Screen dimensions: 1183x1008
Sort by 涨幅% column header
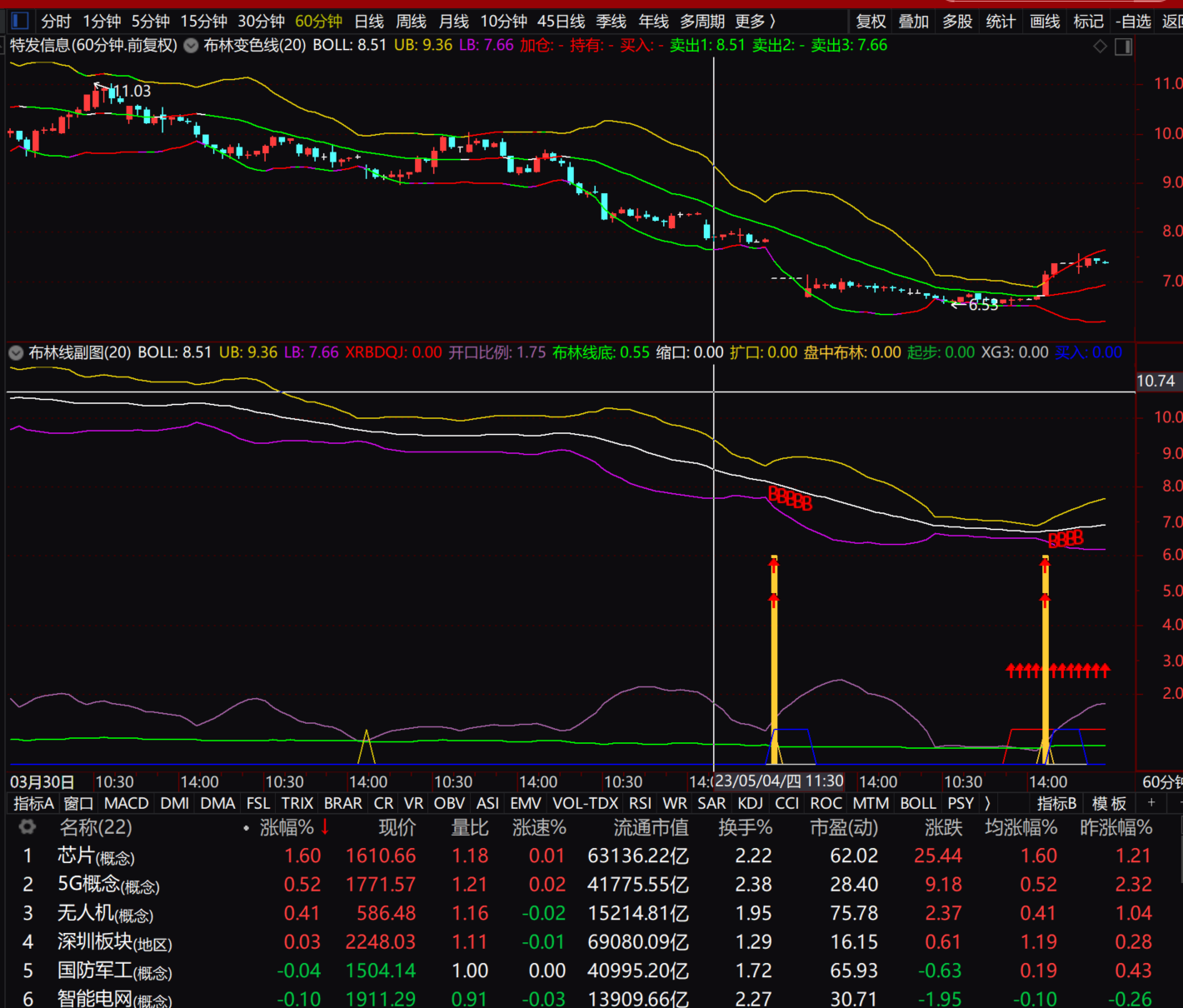pos(287,827)
